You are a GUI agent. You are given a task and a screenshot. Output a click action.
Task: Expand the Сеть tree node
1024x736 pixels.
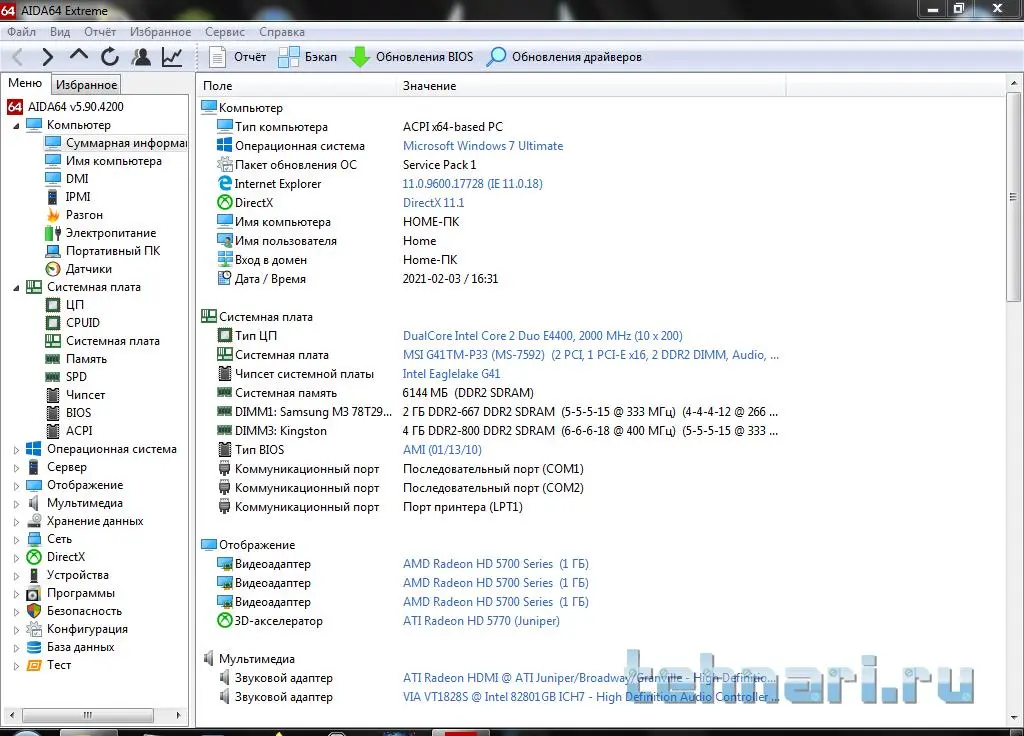[x=16, y=539]
